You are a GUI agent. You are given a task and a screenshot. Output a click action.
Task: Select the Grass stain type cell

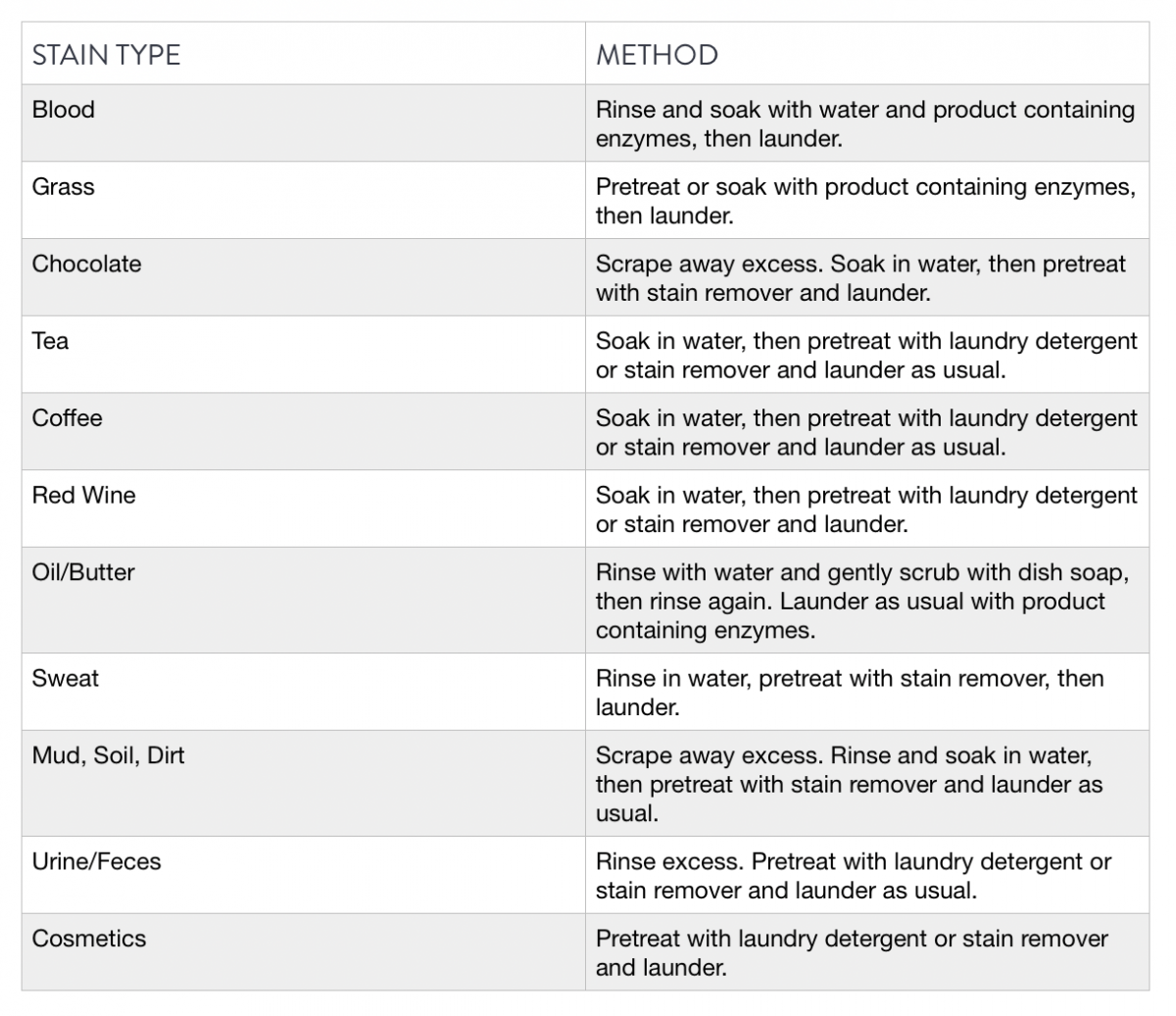64,187
